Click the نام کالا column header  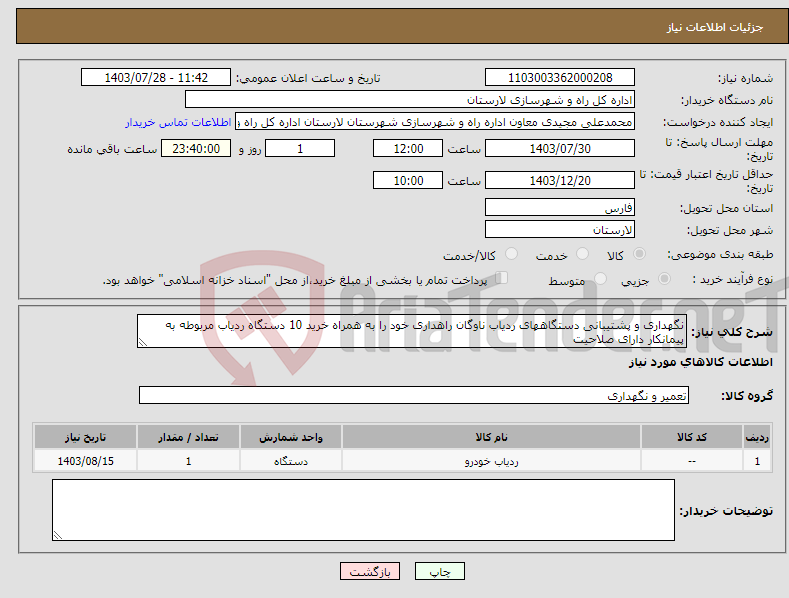click(x=492, y=437)
